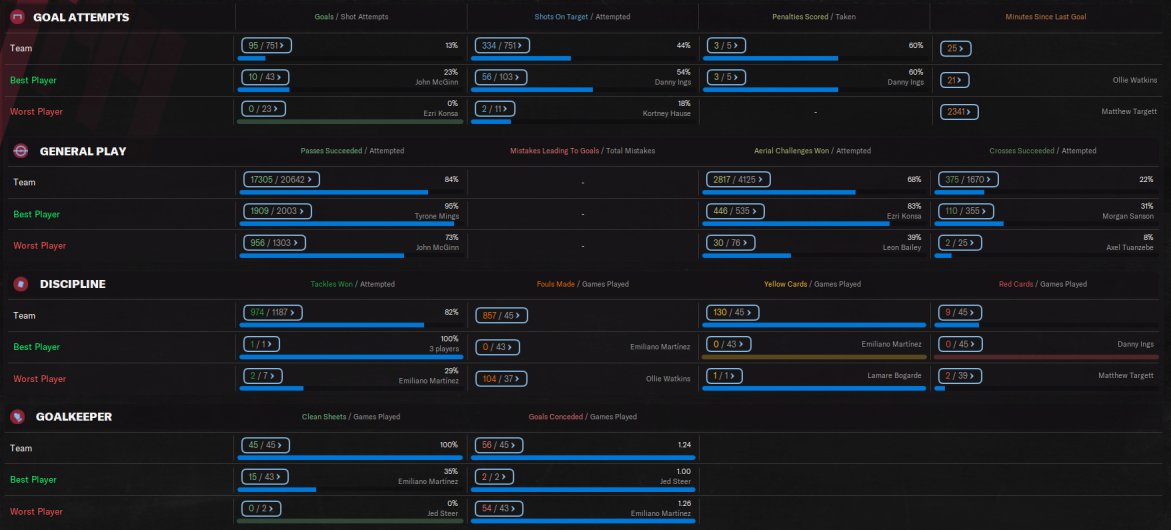The height and width of the screenshot is (530, 1171).
Task: Click the Mistakes Leading To Goals header
Action: tap(583, 151)
